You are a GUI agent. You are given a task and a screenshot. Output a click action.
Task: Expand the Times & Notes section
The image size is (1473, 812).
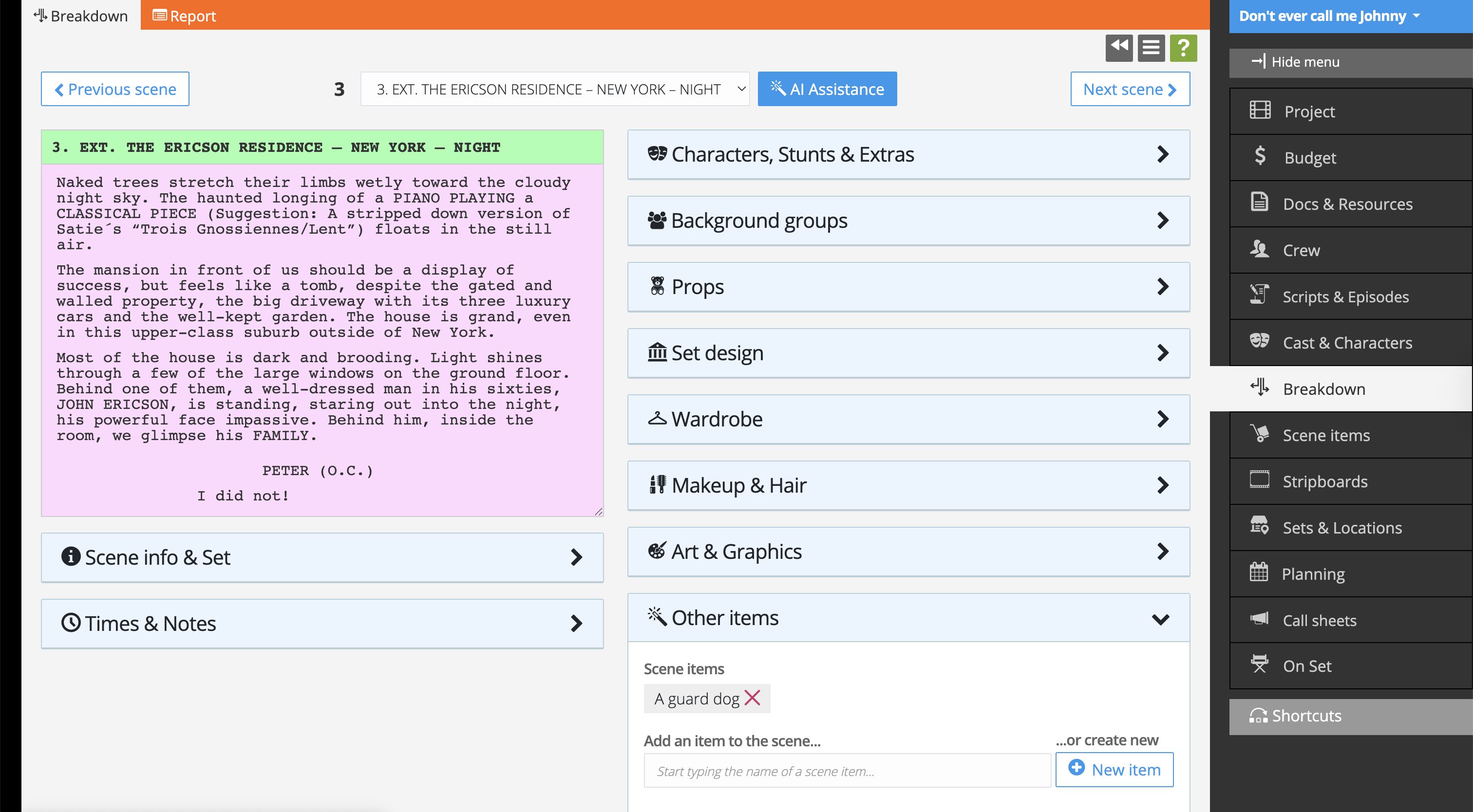[x=322, y=624]
